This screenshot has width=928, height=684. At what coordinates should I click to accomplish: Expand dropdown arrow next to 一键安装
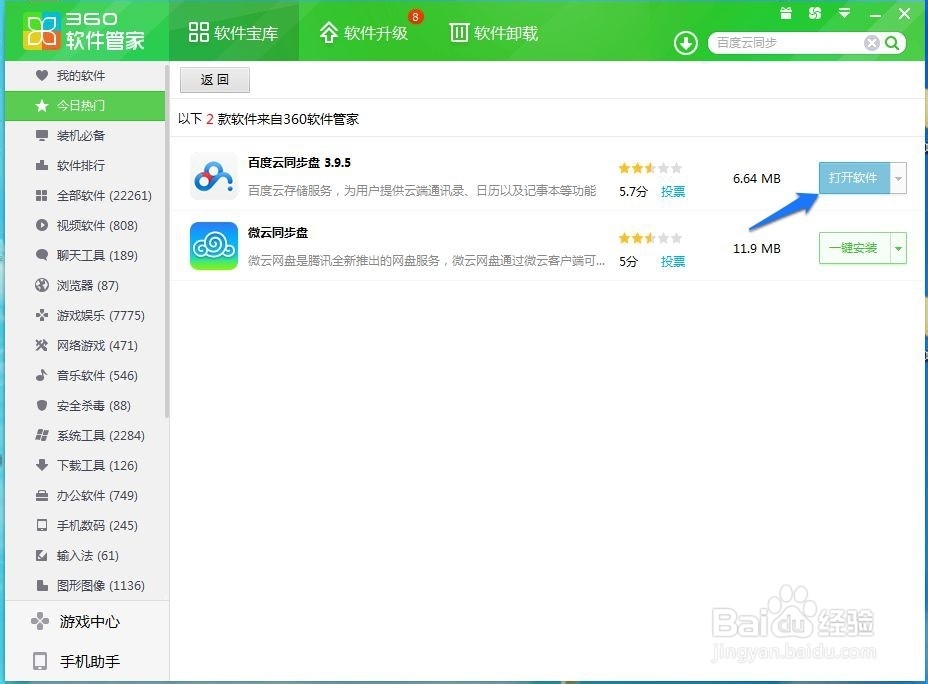pyautogui.click(x=898, y=248)
